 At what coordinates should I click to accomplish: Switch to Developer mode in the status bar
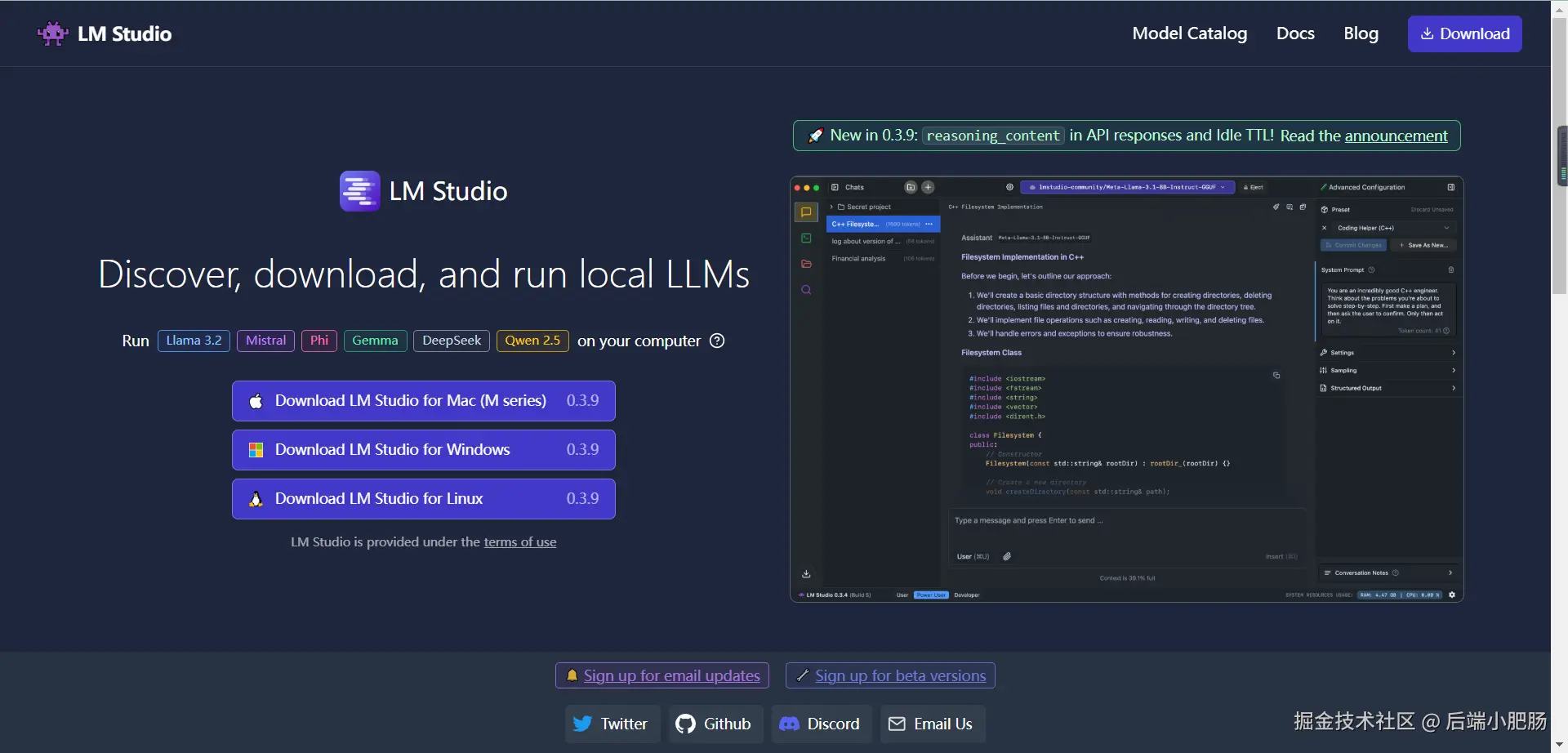coord(967,595)
